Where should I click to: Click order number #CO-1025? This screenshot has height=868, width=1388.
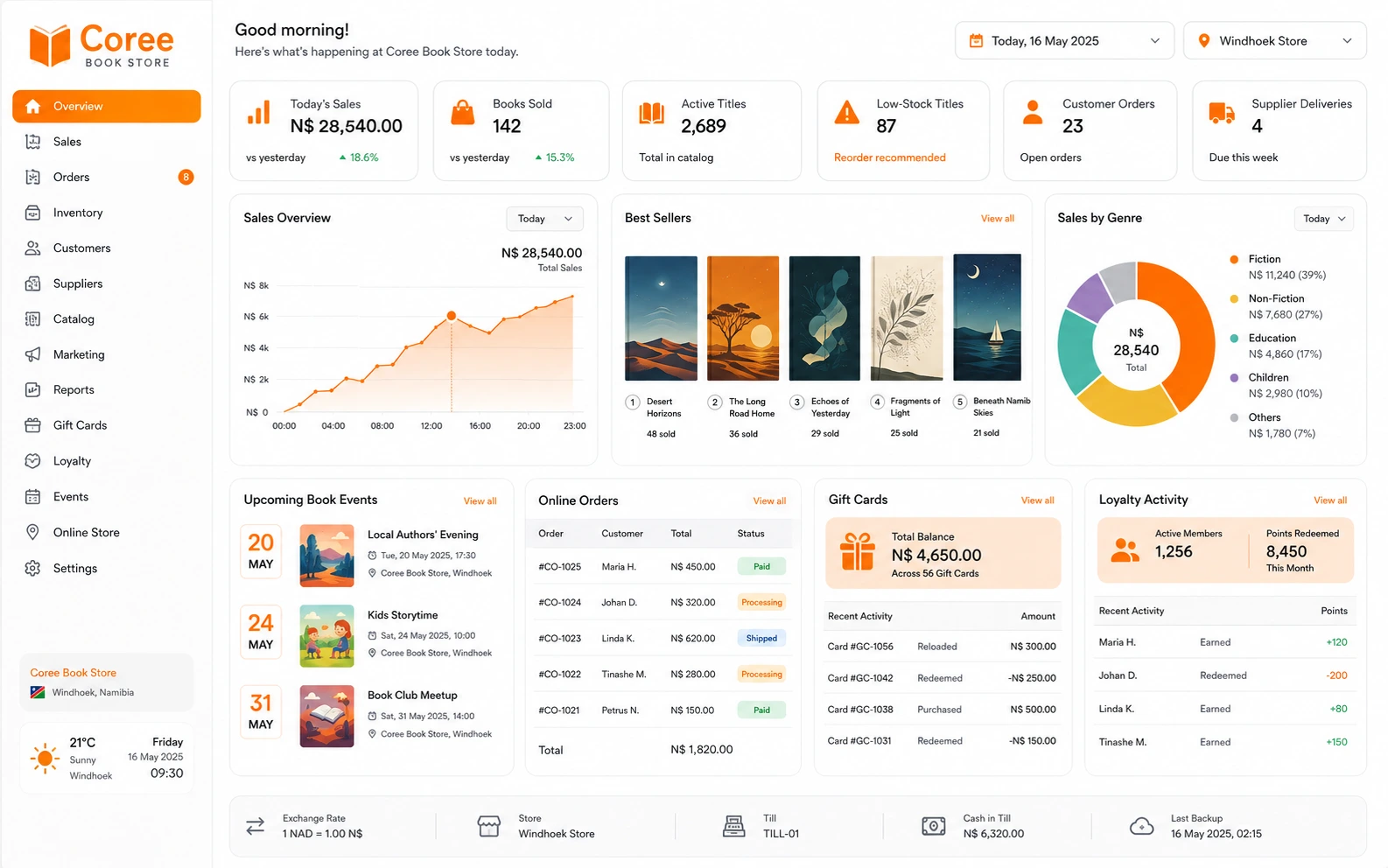(560, 567)
